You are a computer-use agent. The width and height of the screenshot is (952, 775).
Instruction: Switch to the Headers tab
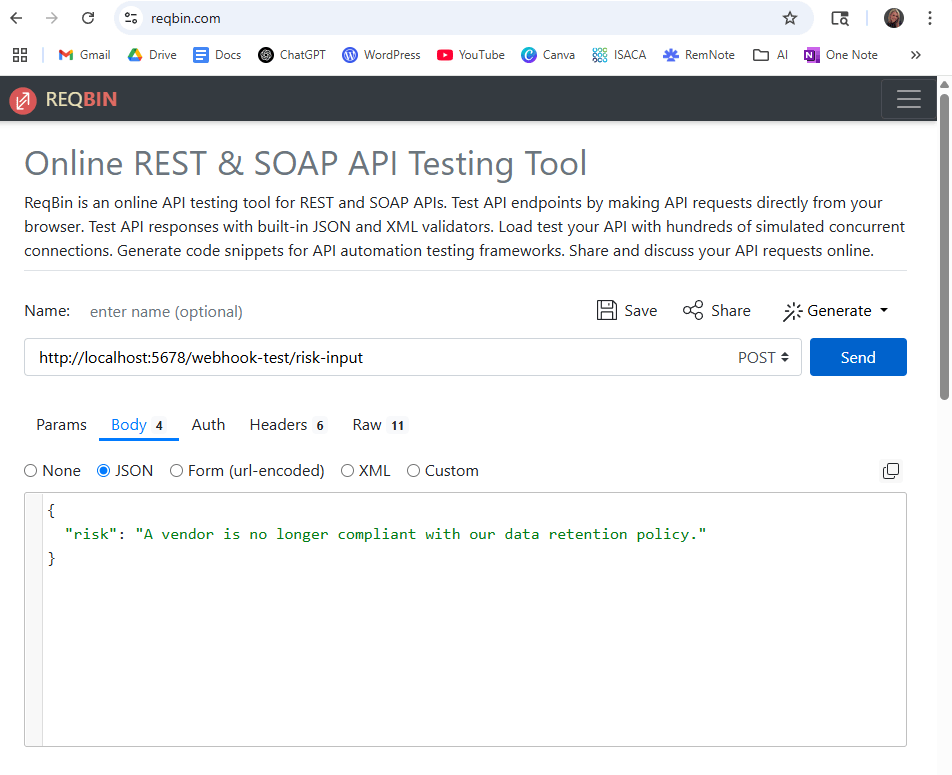[287, 425]
